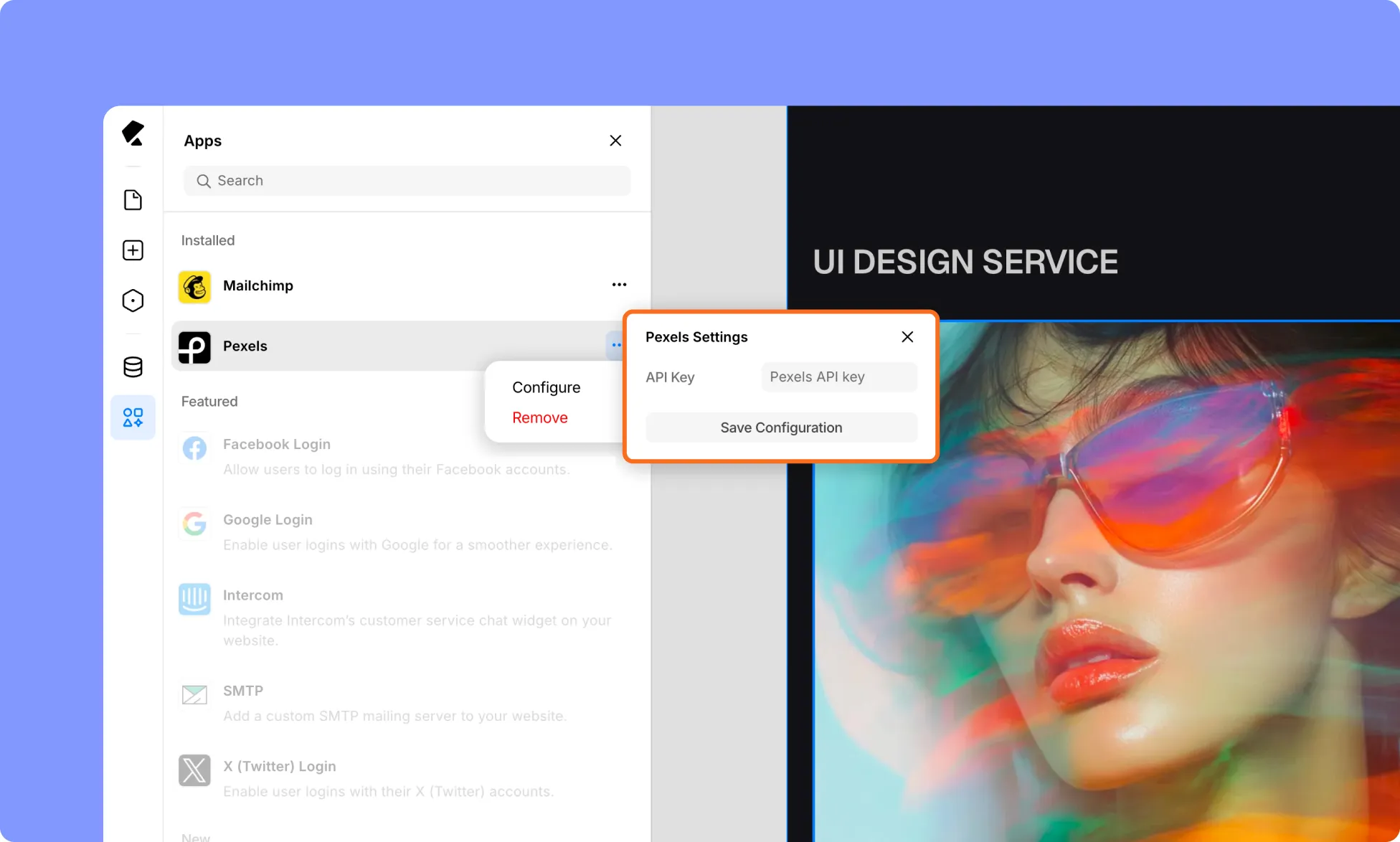The image size is (1400, 842).
Task: Click the API Key label
Action: pyautogui.click(x=670, y=377)
